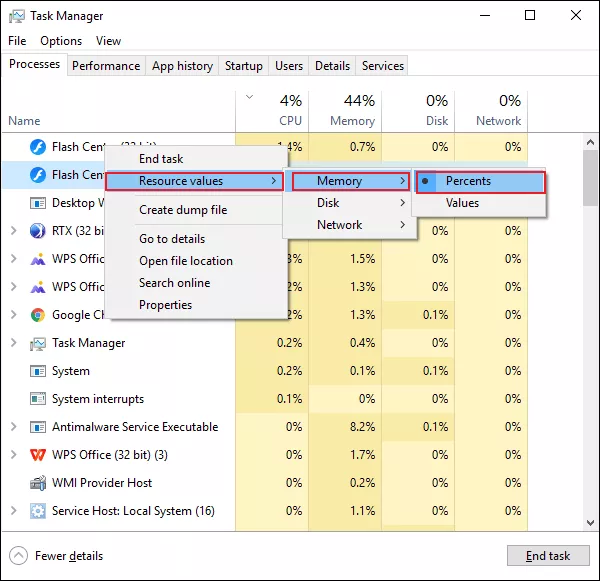
Task: Click the vertical scrollbar thumb
Action: 590,178
